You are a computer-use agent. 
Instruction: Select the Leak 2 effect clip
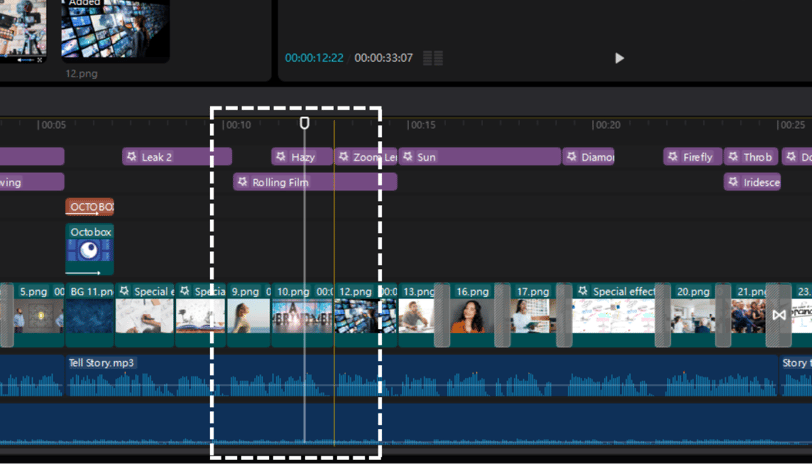coord(177,157)
